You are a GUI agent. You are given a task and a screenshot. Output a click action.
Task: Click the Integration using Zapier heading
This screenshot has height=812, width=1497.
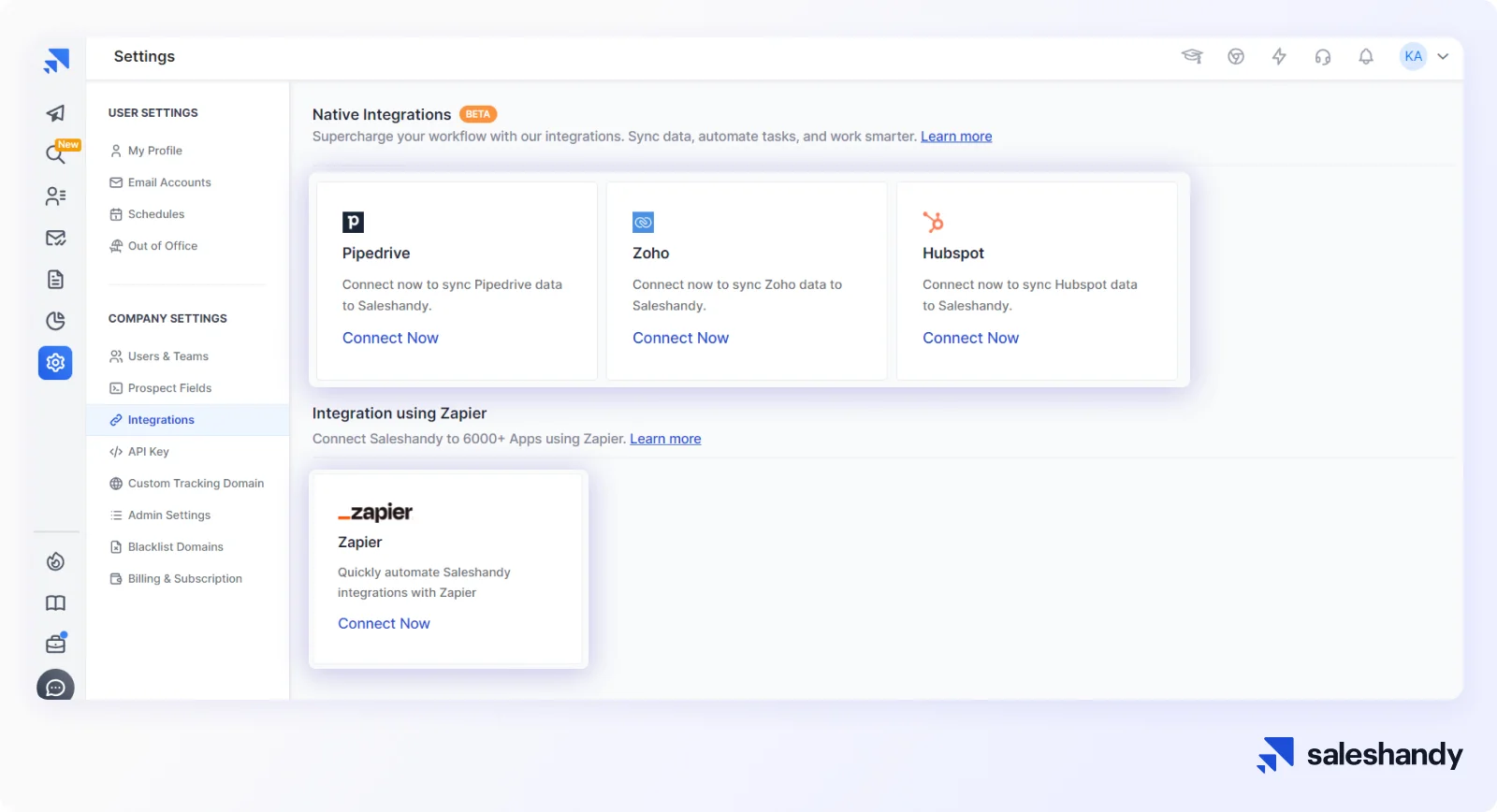400,413
